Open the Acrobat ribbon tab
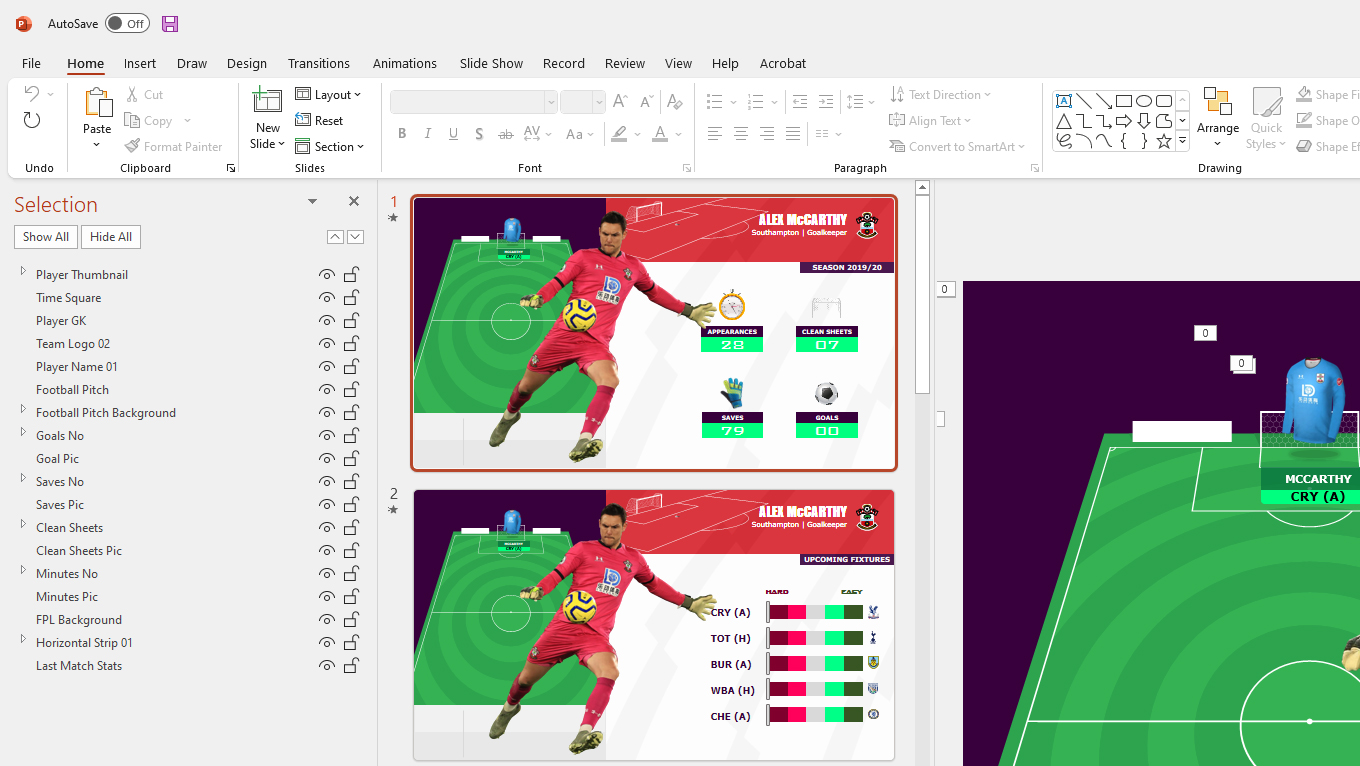The image size is (1360, 766). 782,63
